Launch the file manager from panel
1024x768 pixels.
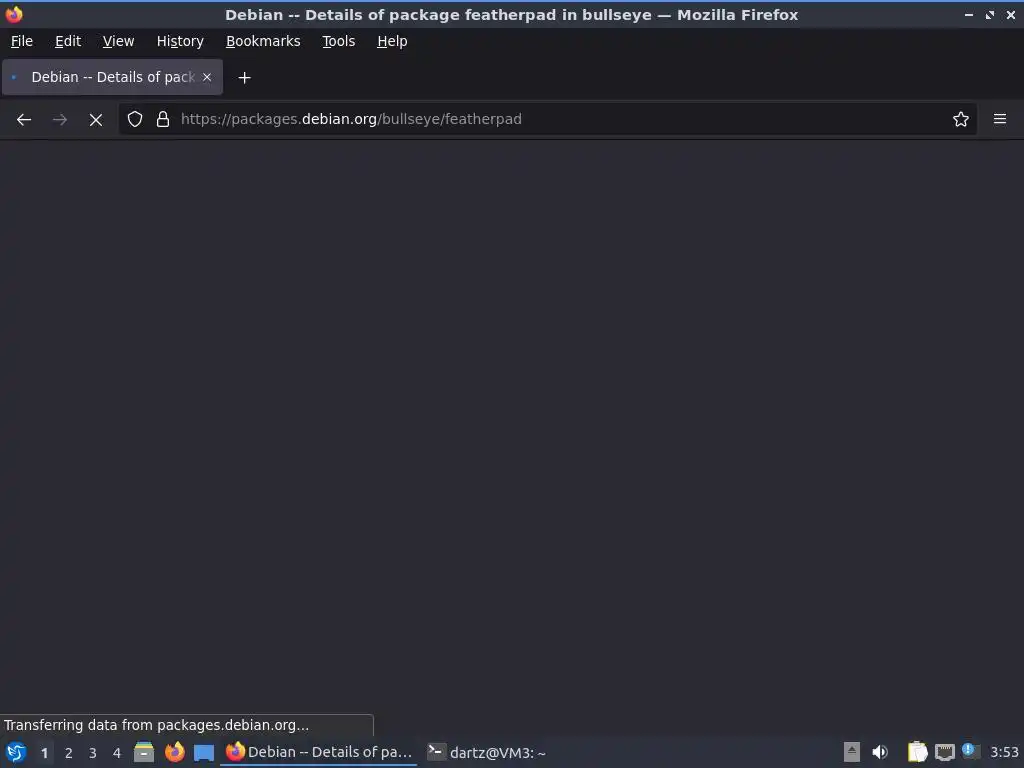click(144, 752)
